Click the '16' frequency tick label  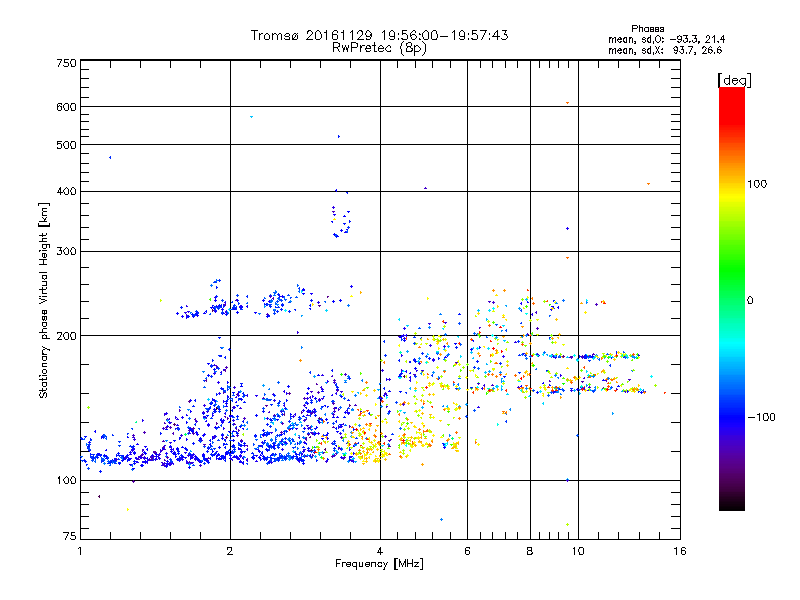click(680, 551)
